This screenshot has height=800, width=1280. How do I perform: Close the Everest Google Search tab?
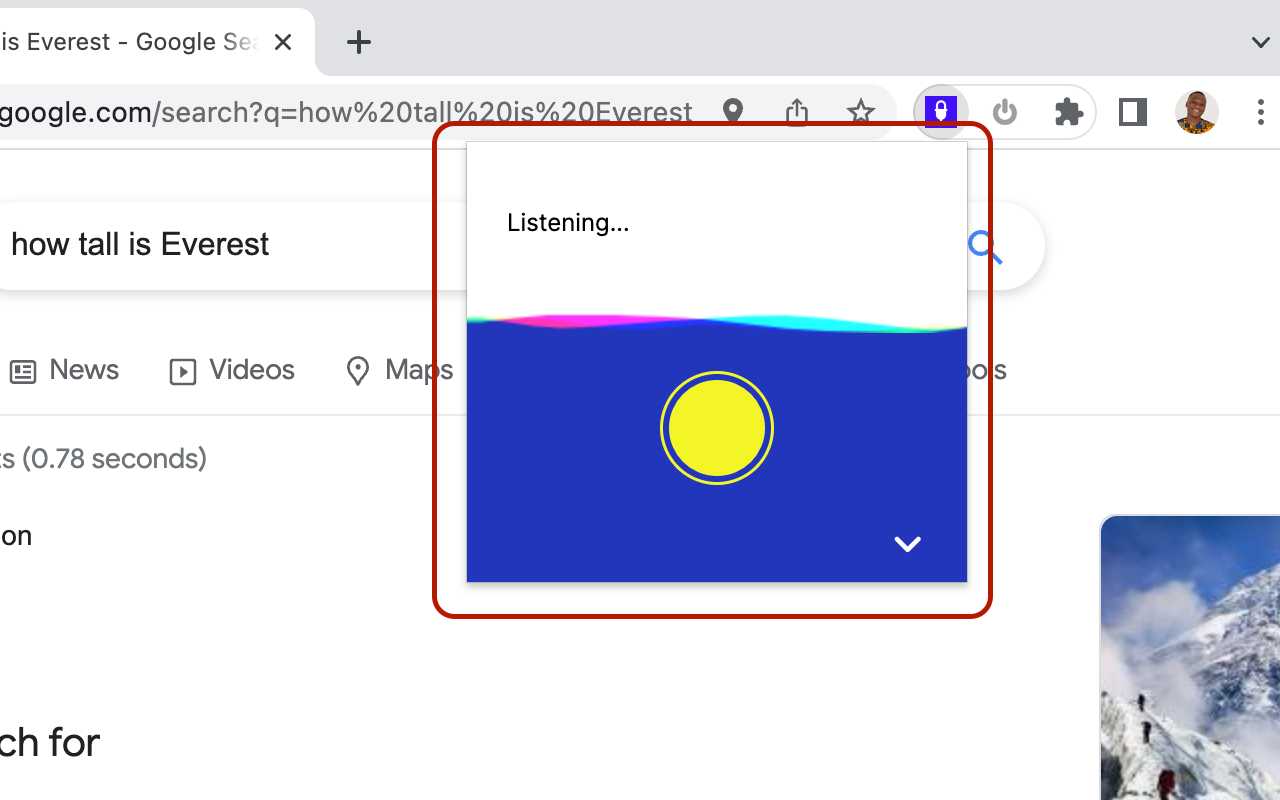[283, 42]
